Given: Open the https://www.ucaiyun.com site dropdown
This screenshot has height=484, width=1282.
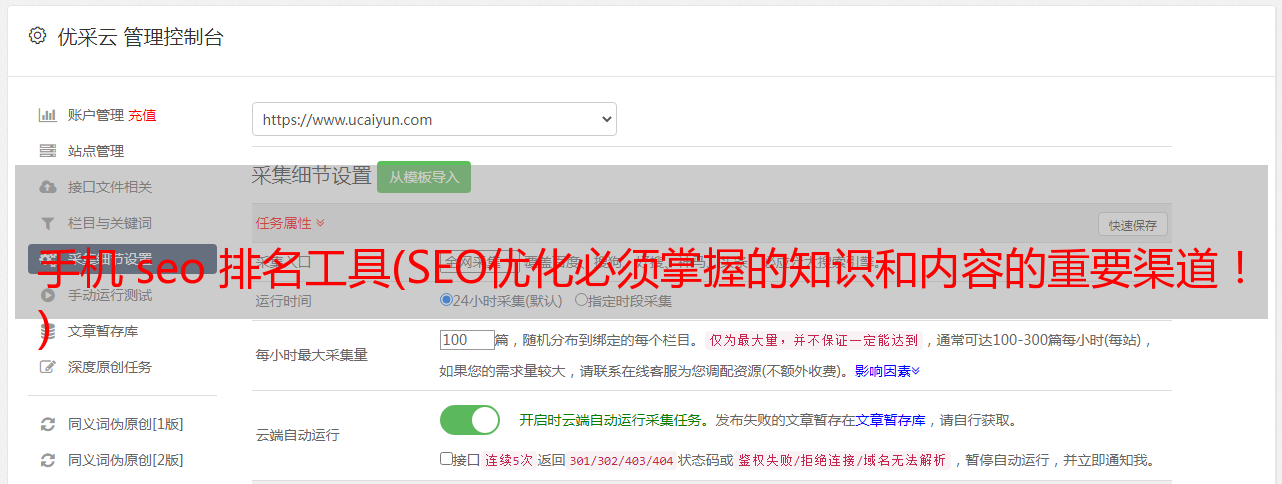Looking at the screenshot, I should [x=434, y=119].
